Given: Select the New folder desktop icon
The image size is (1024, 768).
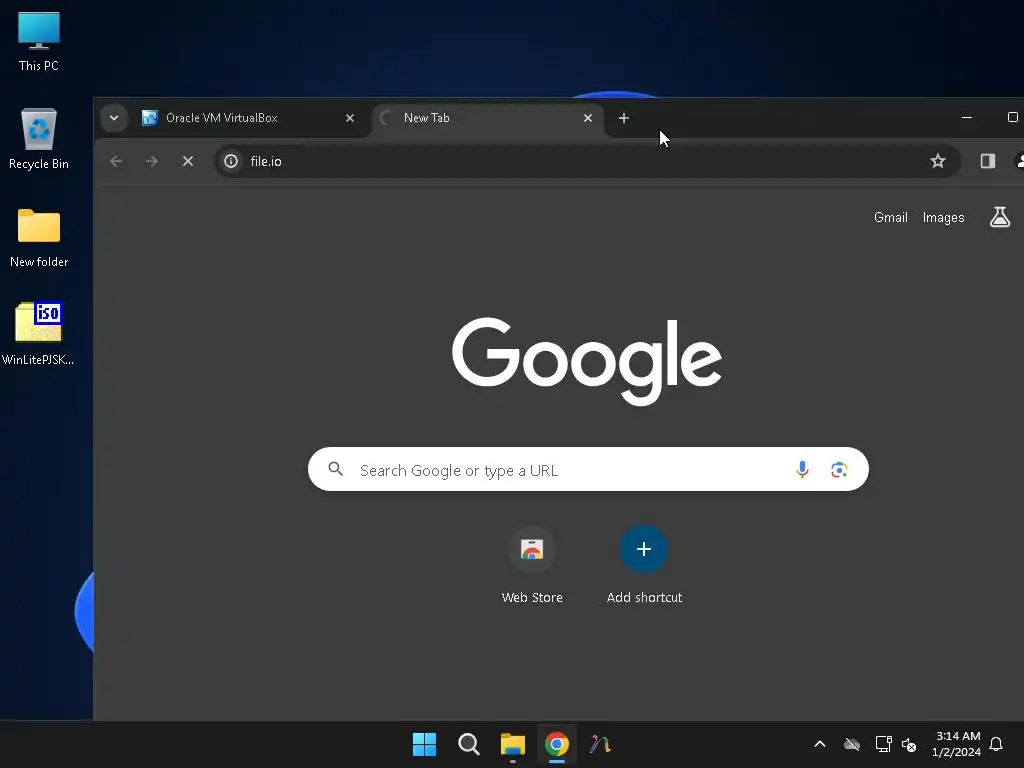Looking at the screenshot, I should 39,238.
